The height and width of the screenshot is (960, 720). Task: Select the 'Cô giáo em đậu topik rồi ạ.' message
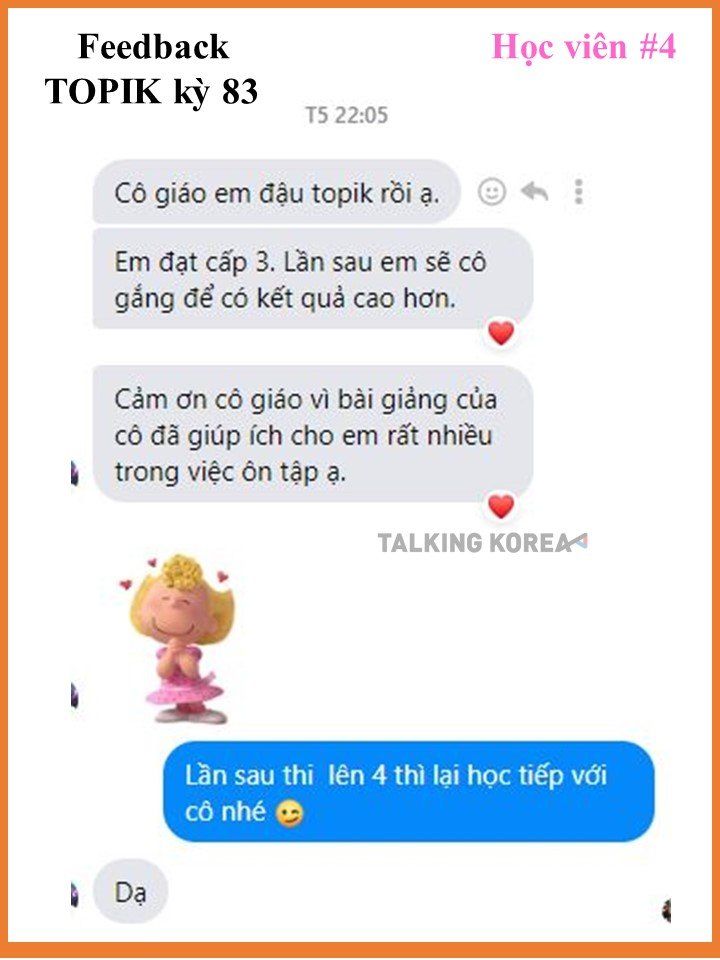point(276,192)
